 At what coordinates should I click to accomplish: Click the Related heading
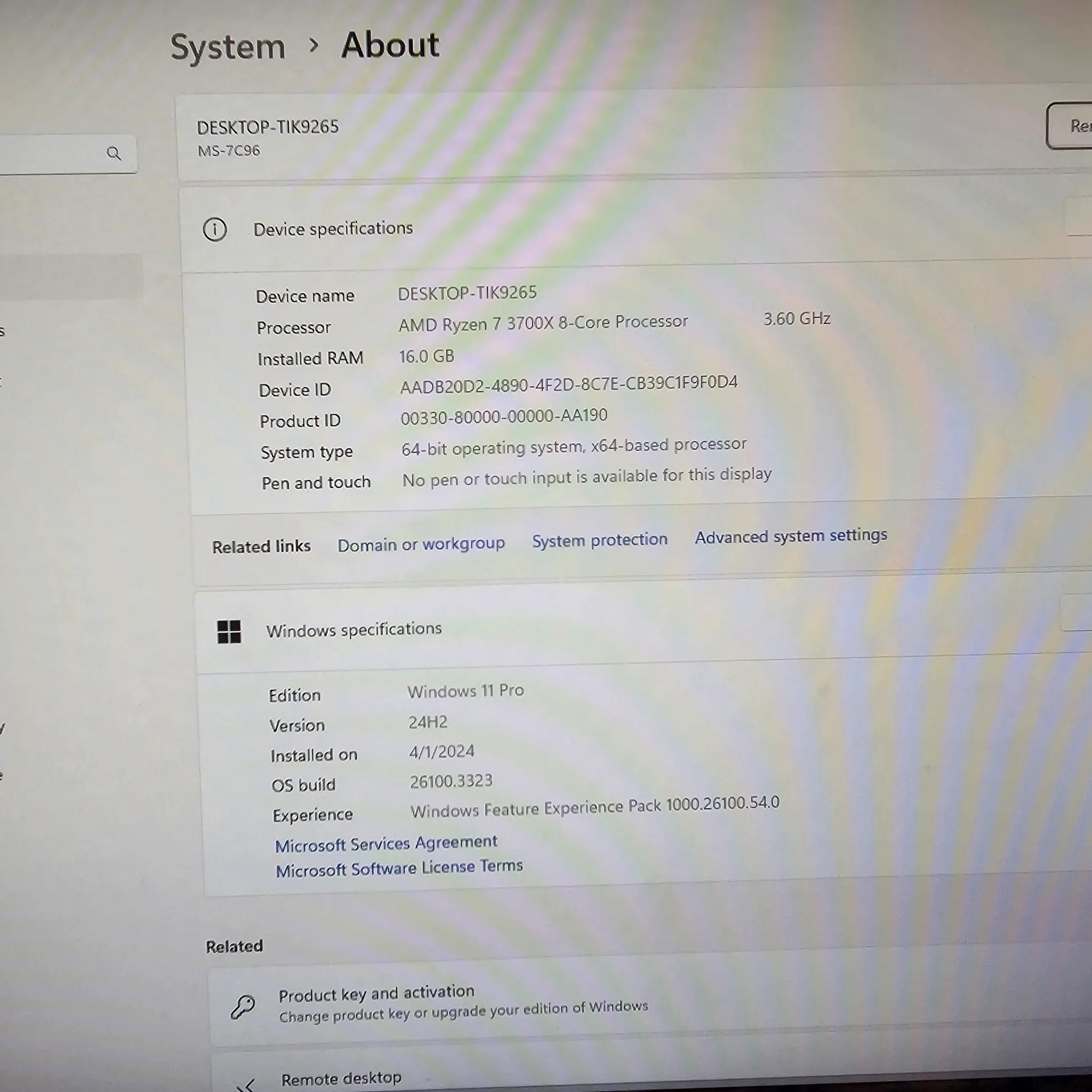pos(234,946)
